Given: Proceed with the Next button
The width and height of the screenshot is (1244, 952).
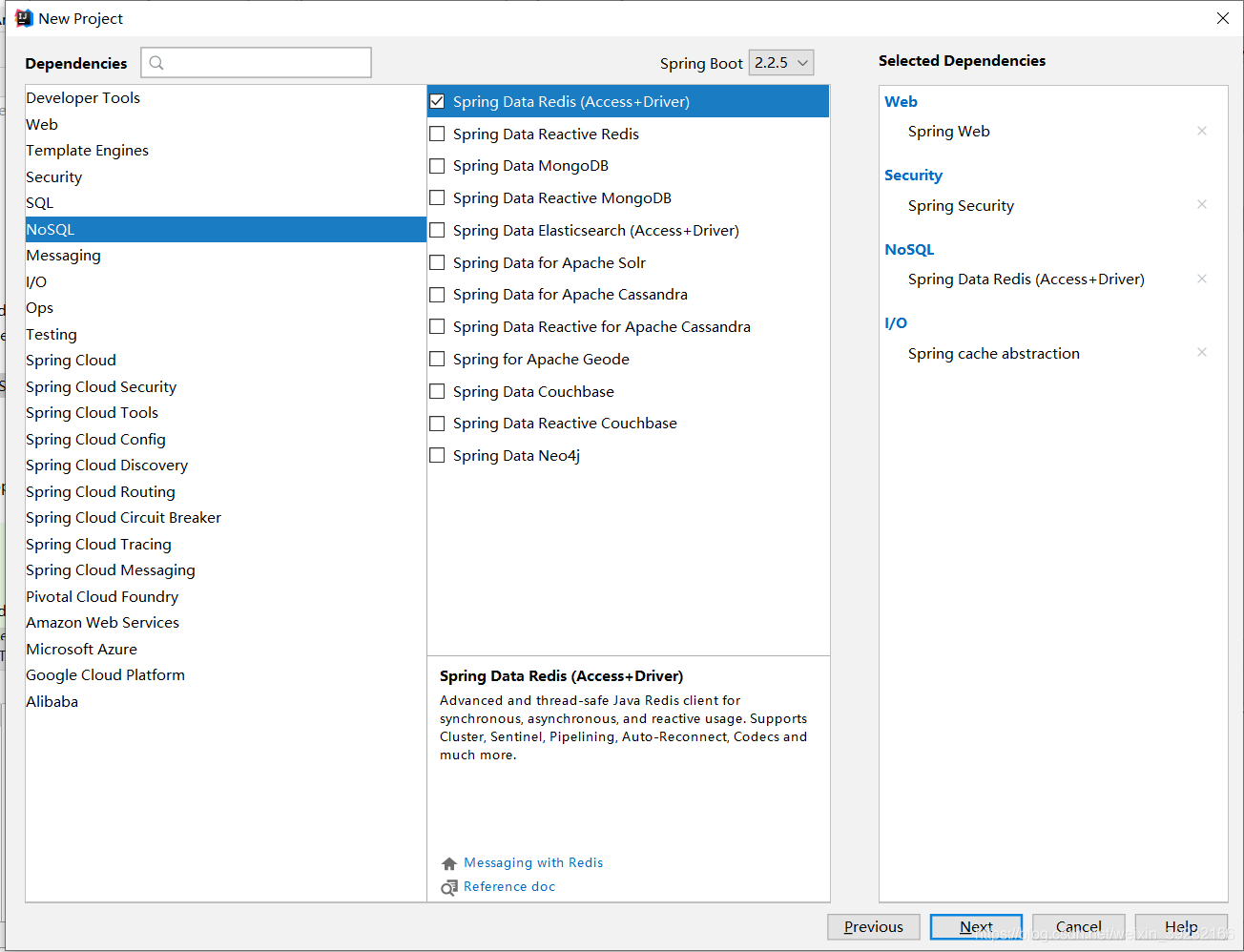Looking at the screenshot, I should pyautogui.click(x=976, y=926).
